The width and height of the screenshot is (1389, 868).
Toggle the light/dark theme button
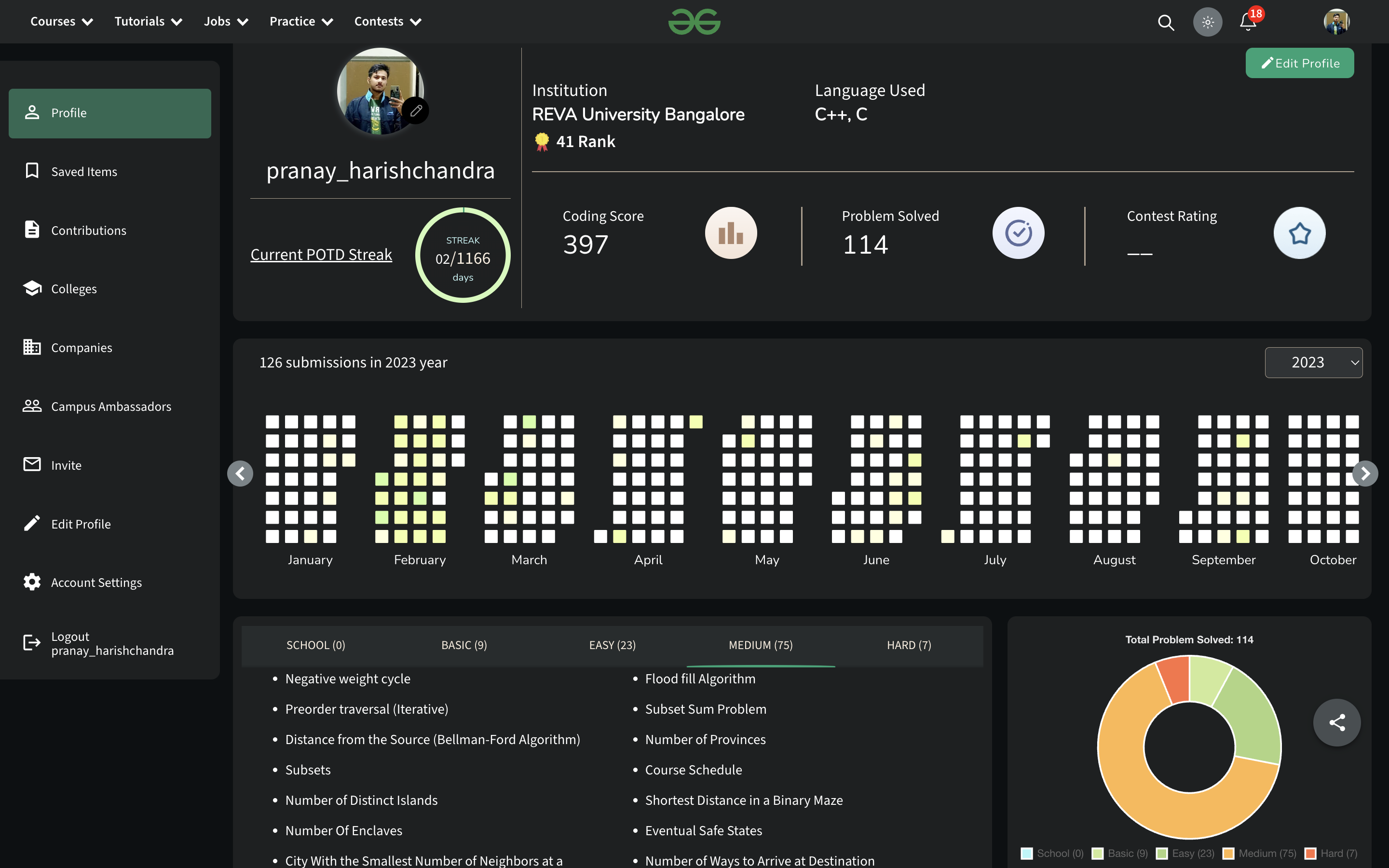pyautogui.click(x=1208, y=22)
